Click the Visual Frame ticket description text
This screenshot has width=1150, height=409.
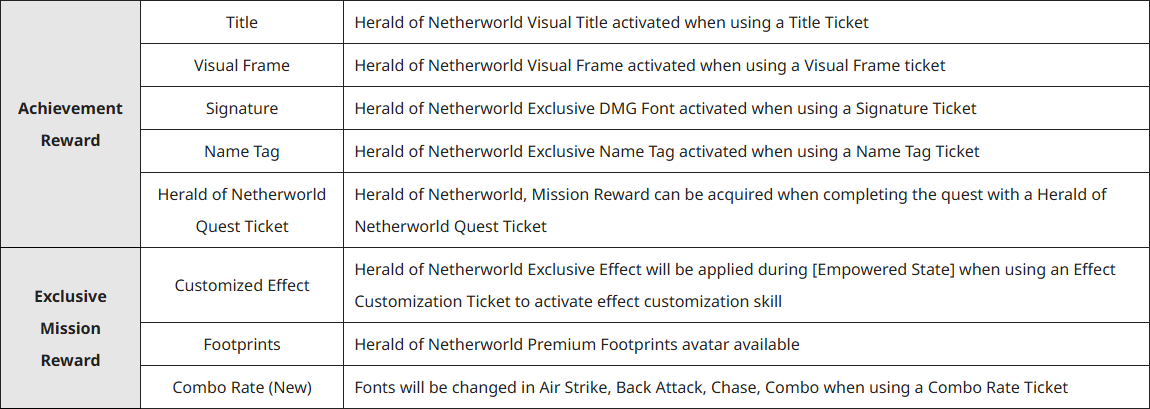tap(650, 65)
